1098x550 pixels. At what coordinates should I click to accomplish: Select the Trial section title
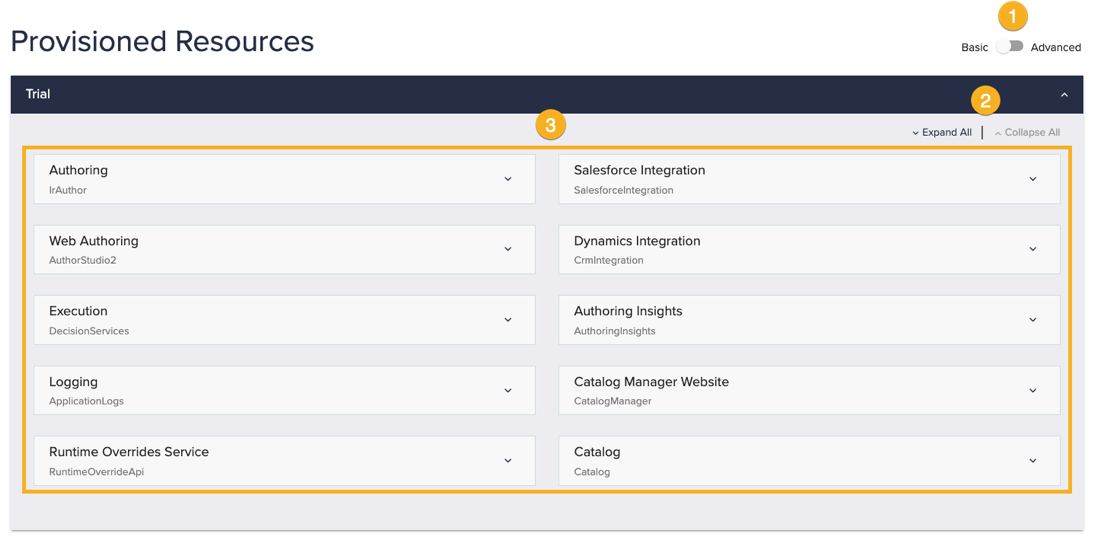click(x=38, y=94)
